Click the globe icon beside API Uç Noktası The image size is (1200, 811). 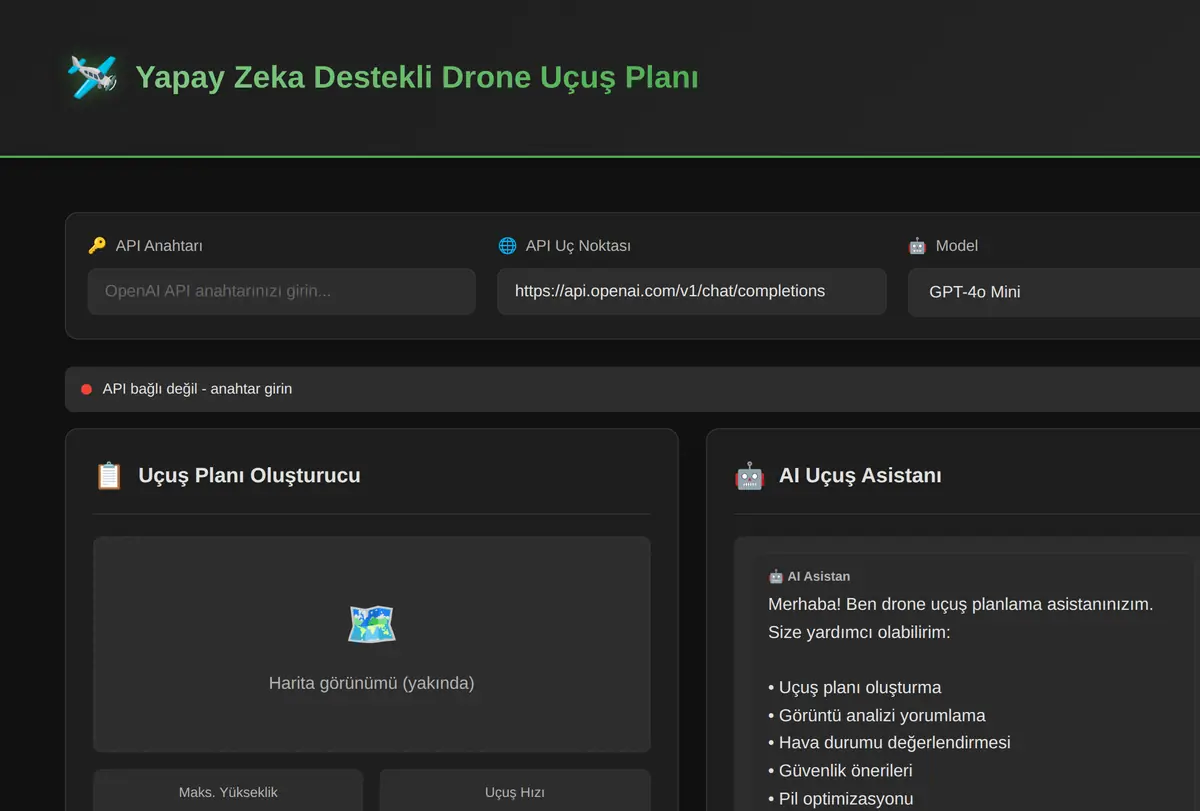(507, 245)
